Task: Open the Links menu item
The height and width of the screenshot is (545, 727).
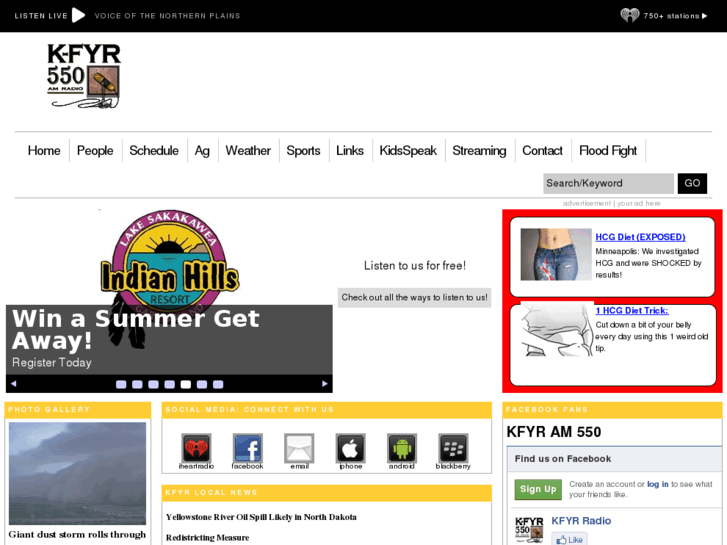Action: (350, 151)
